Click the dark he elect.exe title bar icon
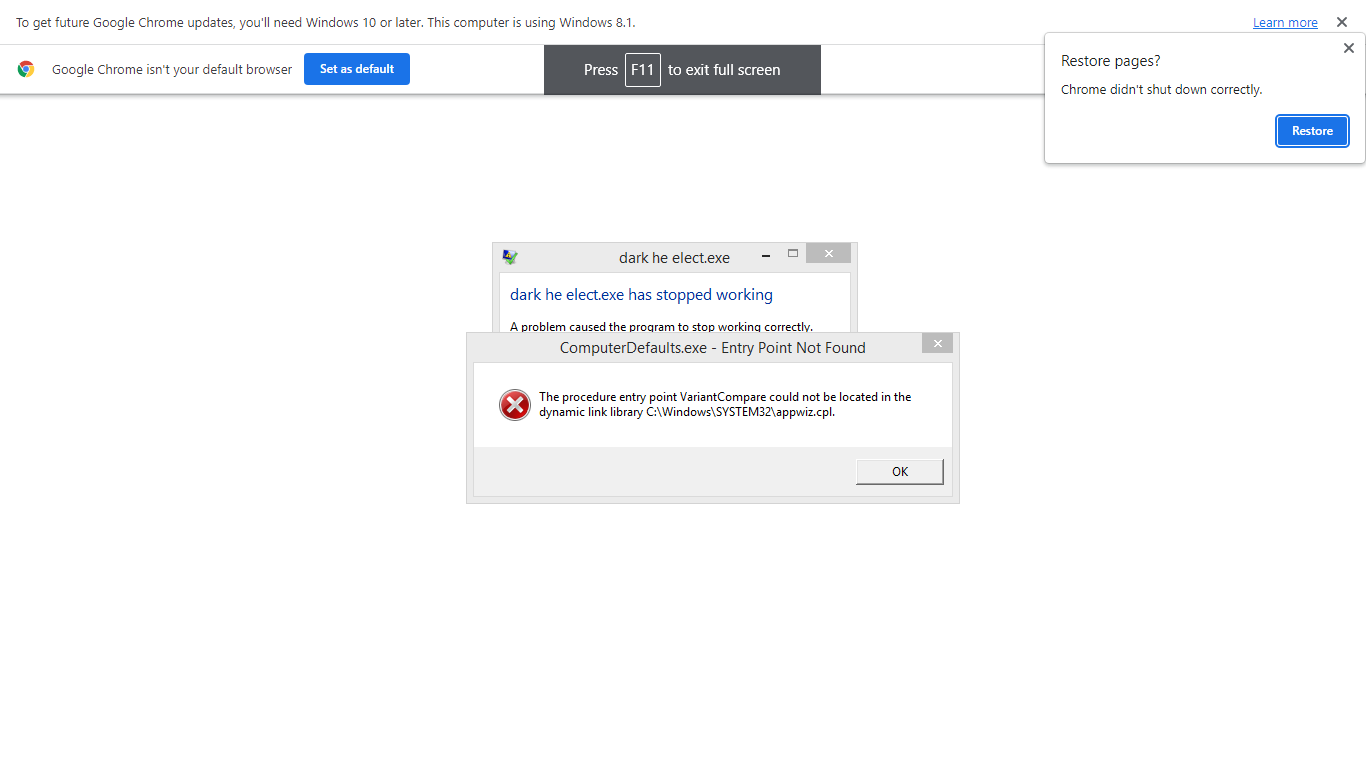 point(510,257)
